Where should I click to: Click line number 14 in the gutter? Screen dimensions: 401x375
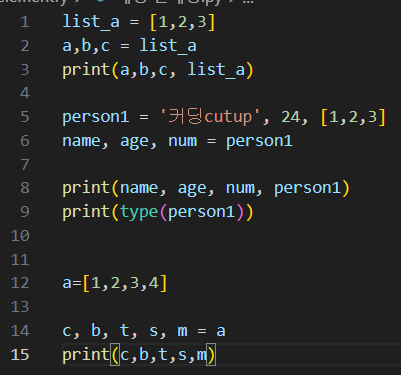point(20,330)
